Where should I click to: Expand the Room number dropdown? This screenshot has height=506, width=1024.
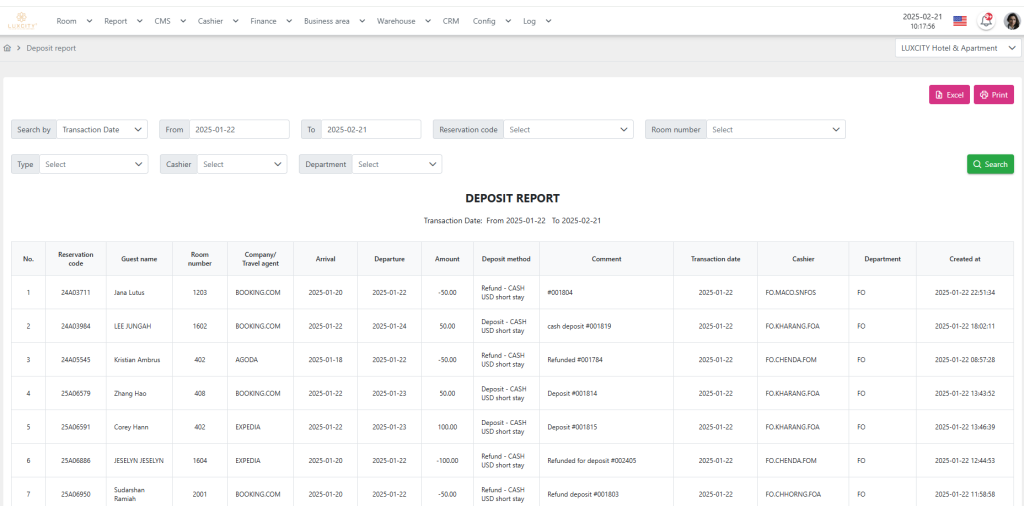775,129
